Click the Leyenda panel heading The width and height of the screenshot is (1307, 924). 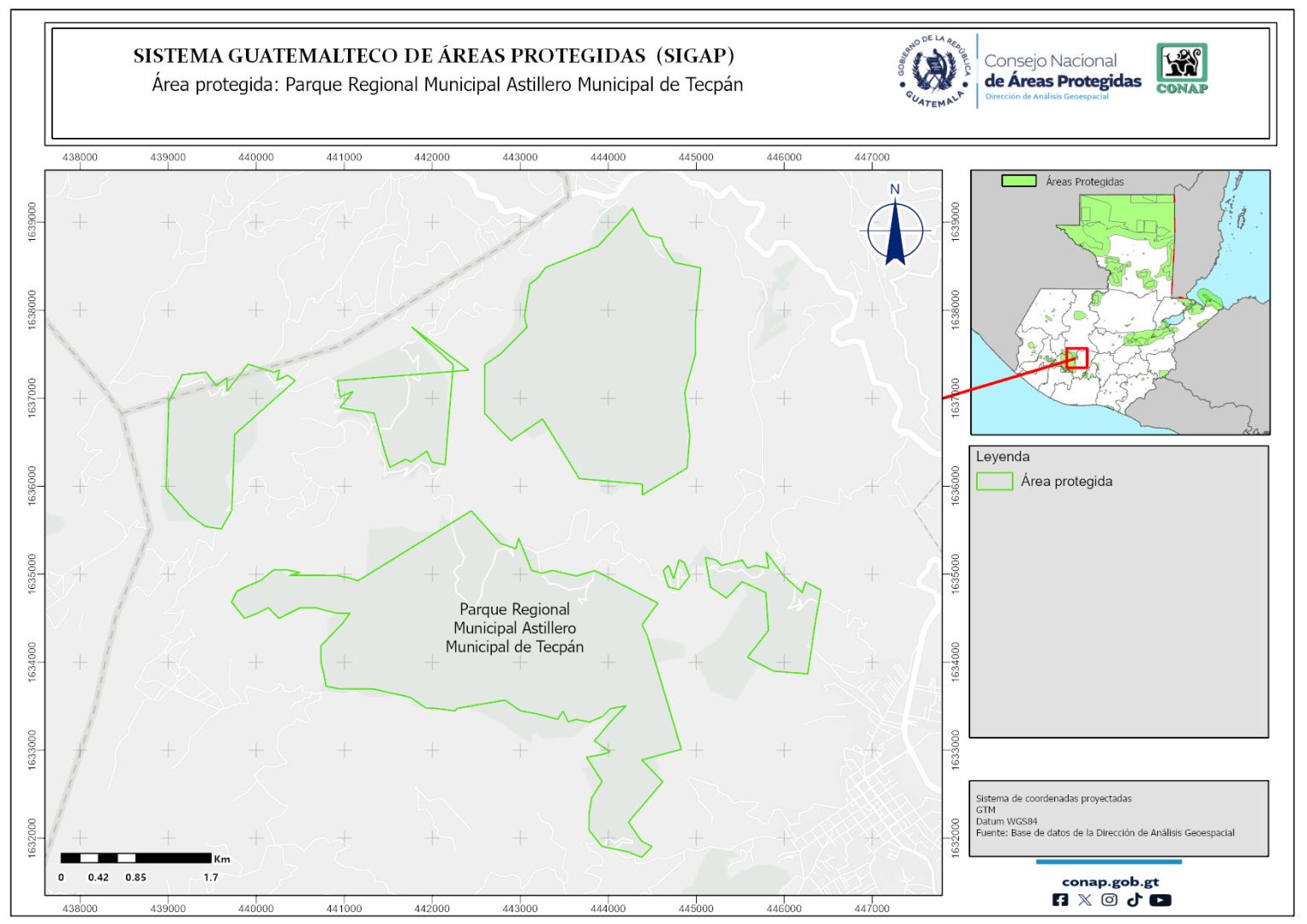point(1002,457)
